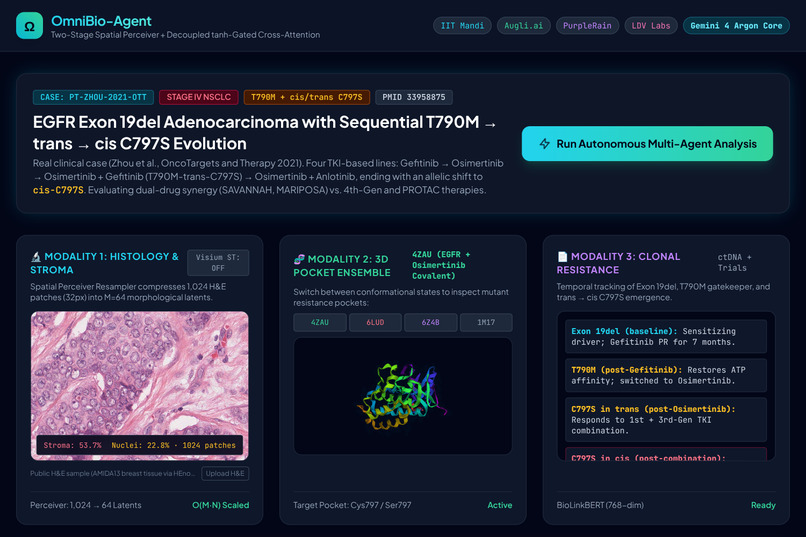Switch to the 1M17 structure tab
Screen dimensions: 806x537
pyautogui.click(x=486, y=322)
